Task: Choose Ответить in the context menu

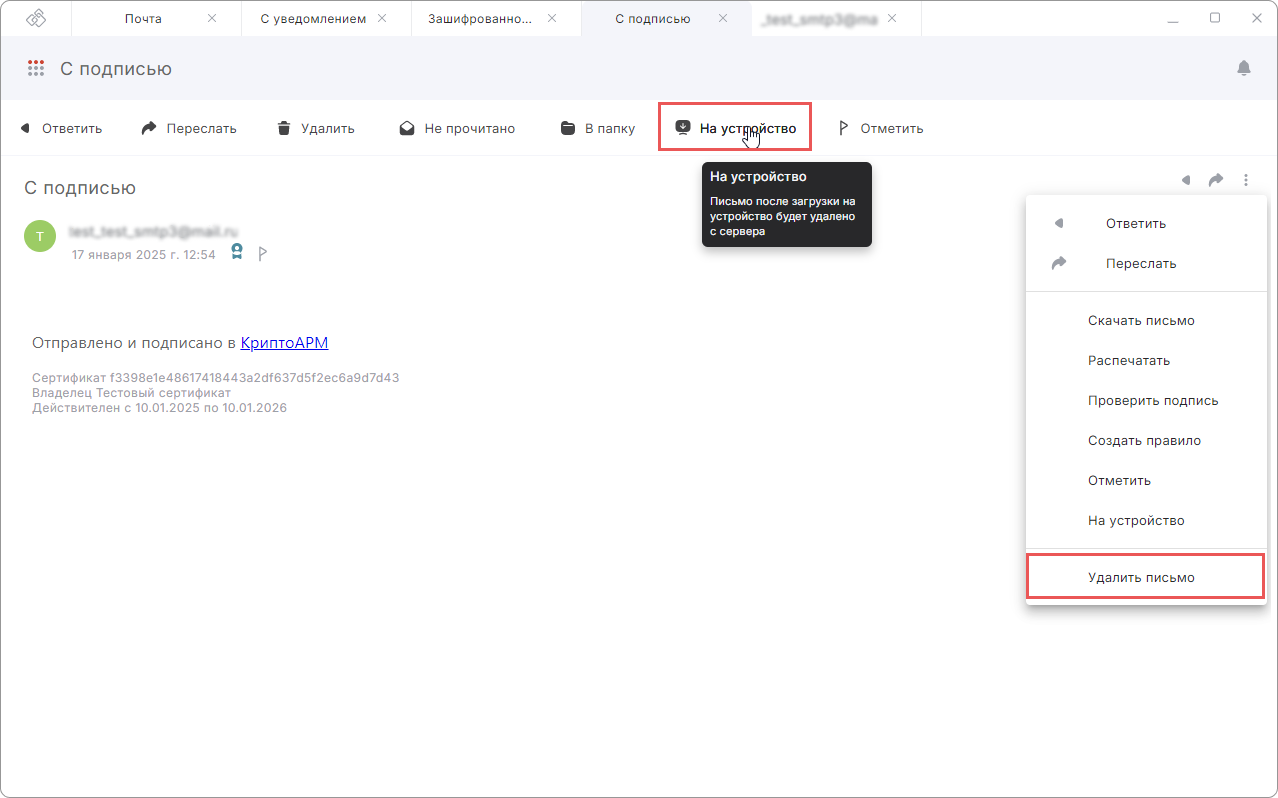Action: pos(1146,223)
